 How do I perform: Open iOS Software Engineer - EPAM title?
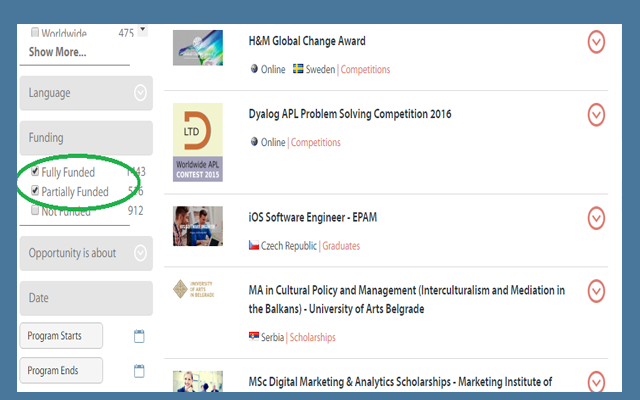click(x=313, y=217)
